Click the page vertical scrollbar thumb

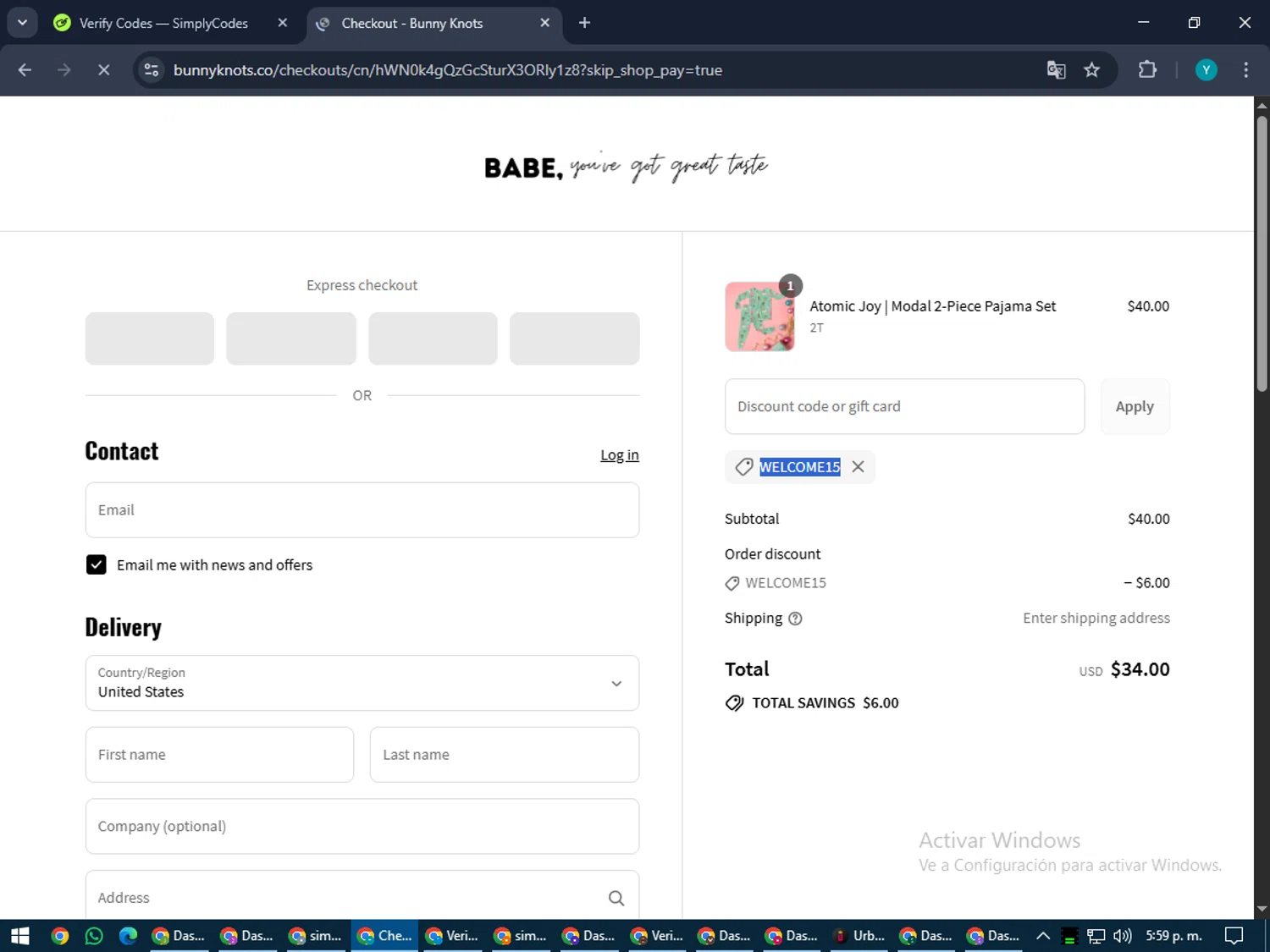1262,254
